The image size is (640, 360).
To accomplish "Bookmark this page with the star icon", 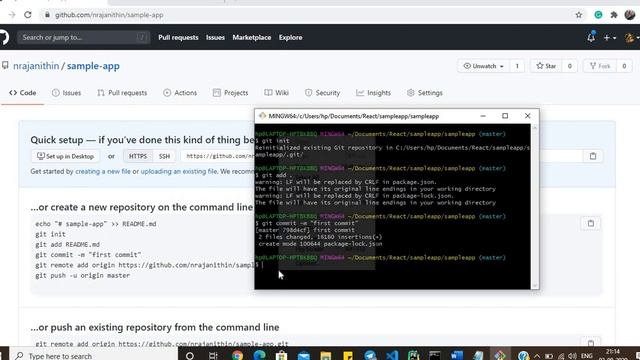I will [579, 15].
